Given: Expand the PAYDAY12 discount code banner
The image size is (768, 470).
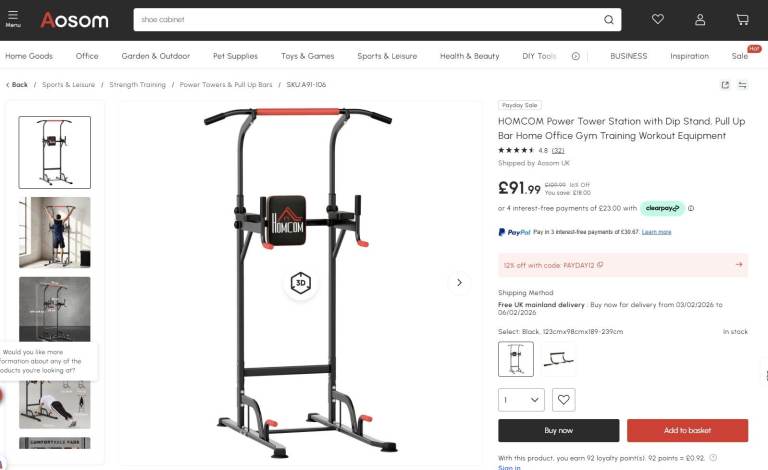Looking at the screenshot, I should click(x=623, y=265).
